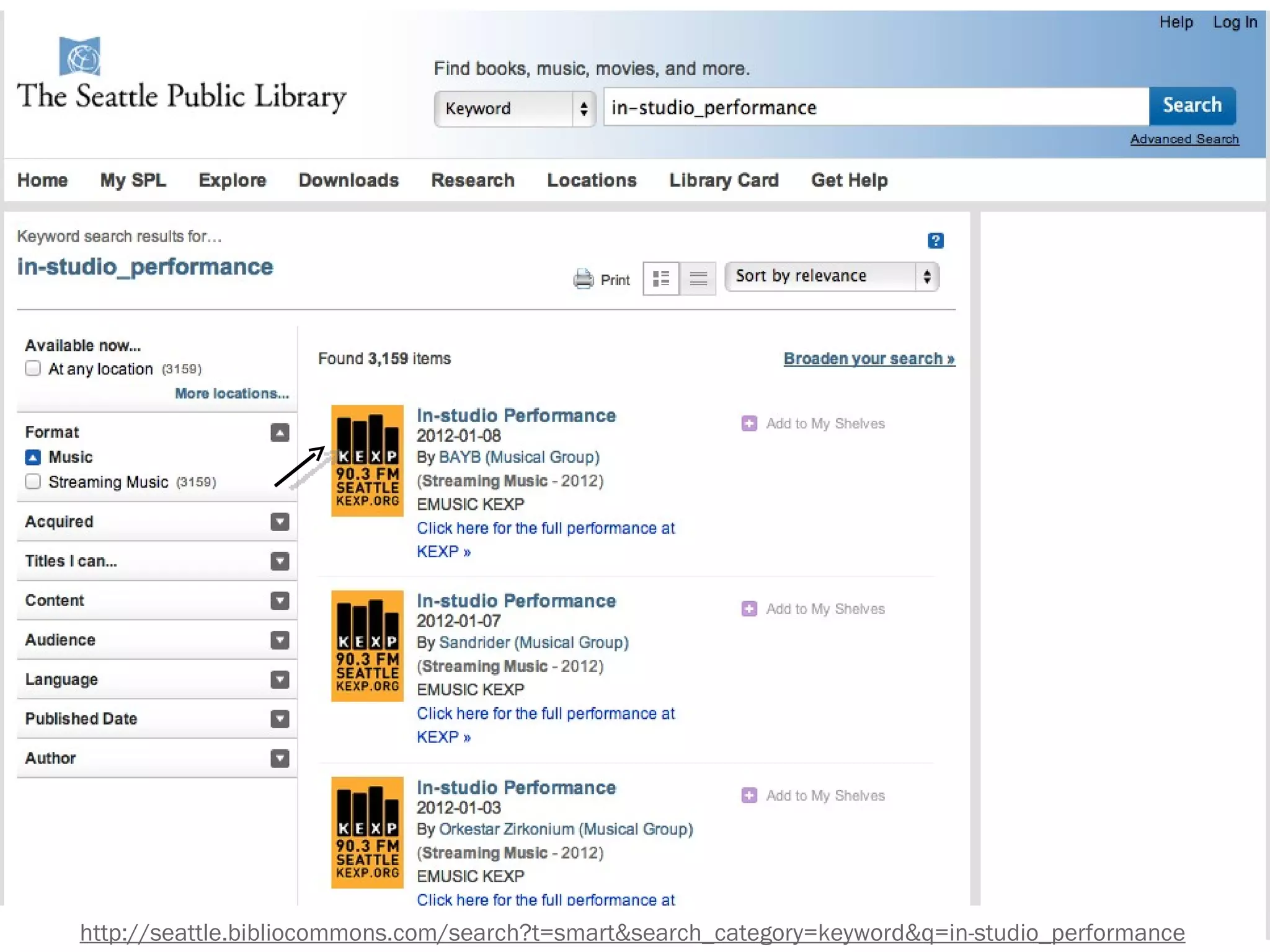The width and height of the screenshot is (1270, 952).
Task: Click Broaden your search link
Action: (x=869, y=359)
